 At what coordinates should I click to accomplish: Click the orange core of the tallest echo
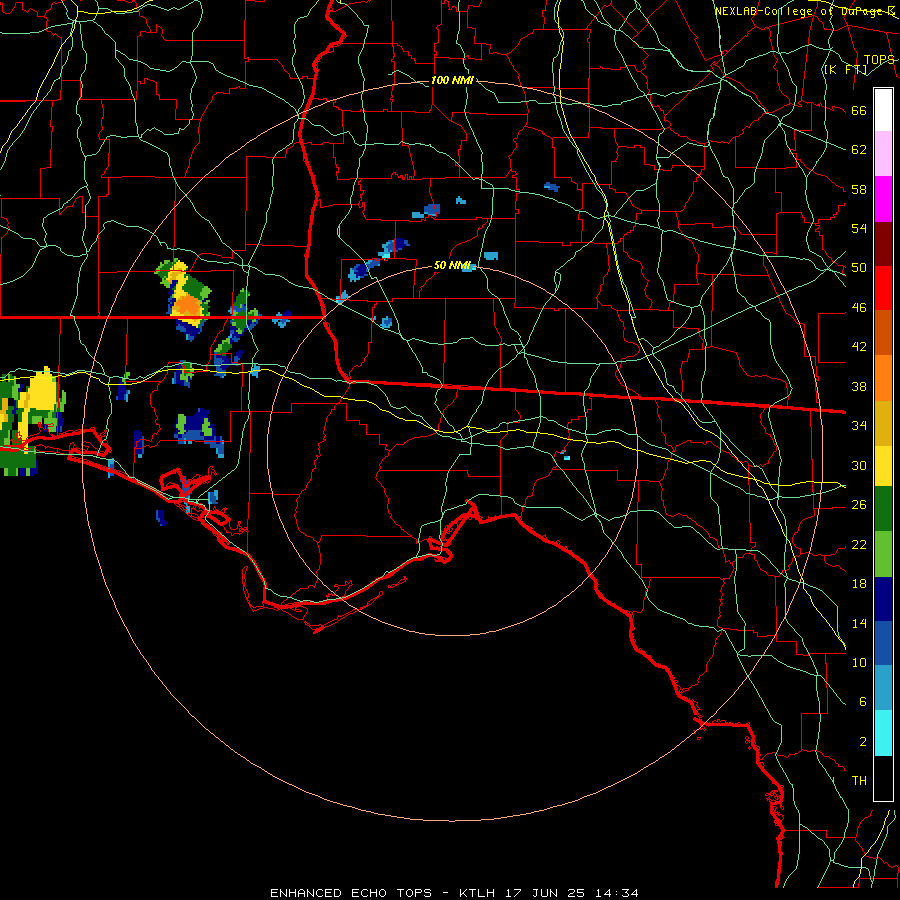187,307
